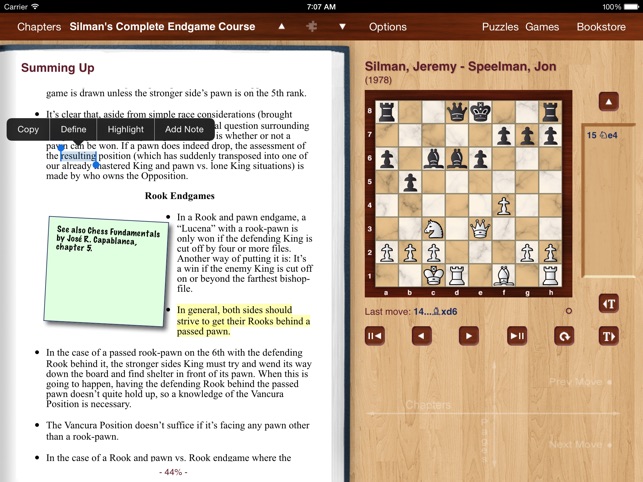Tap the black rook on h8

click(x=550, y=112)
